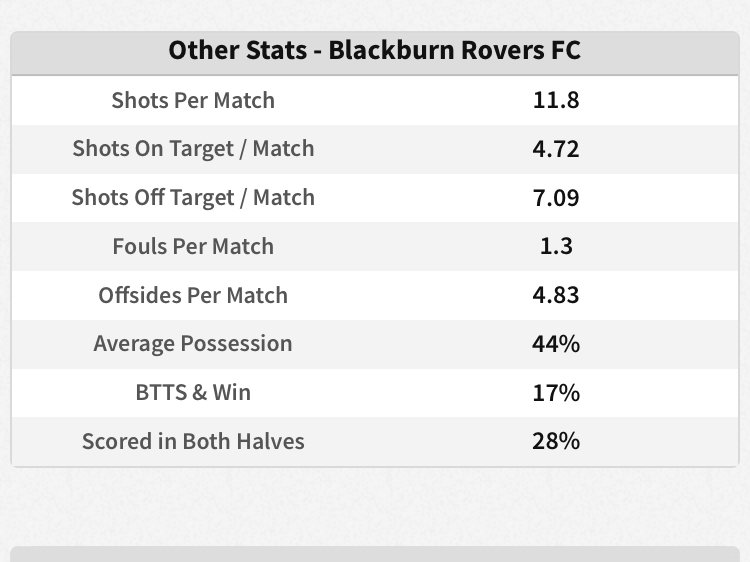The width and height of the screenshot is (750, 562).
Task: Select the Shots Off Target / Match label
Action: click(x=193, y=198)
